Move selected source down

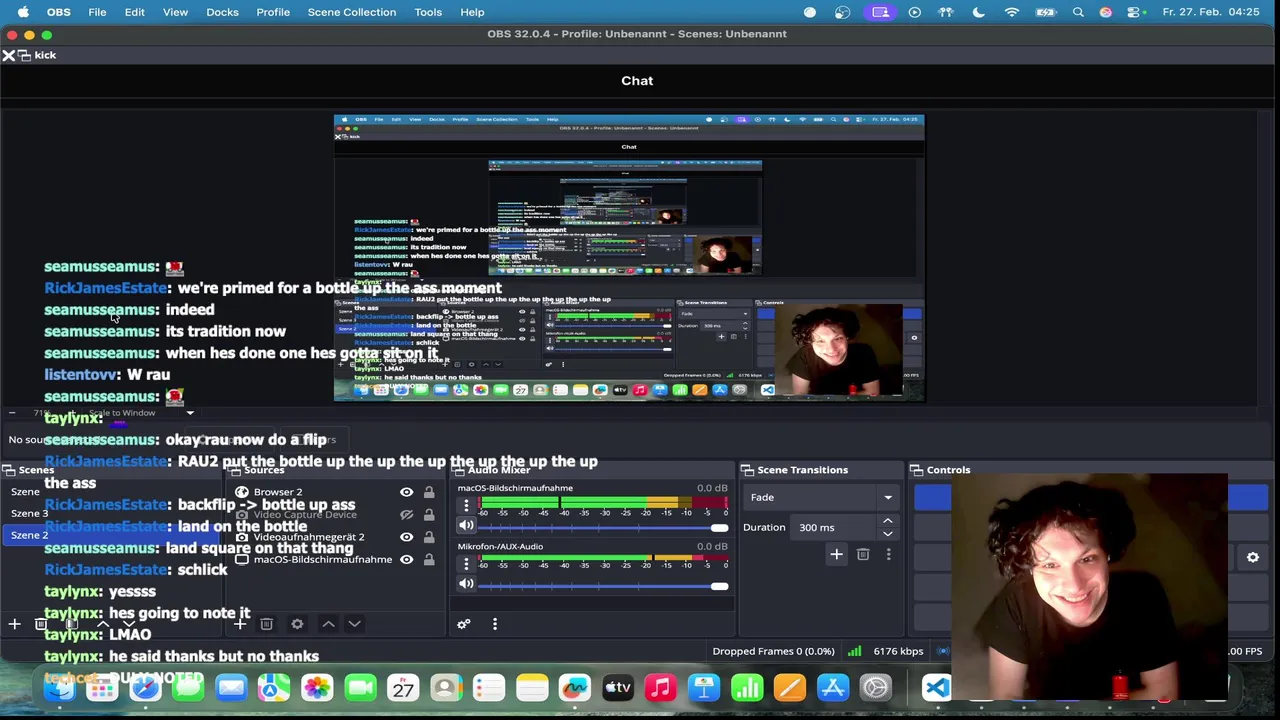(x=354, y=624)
